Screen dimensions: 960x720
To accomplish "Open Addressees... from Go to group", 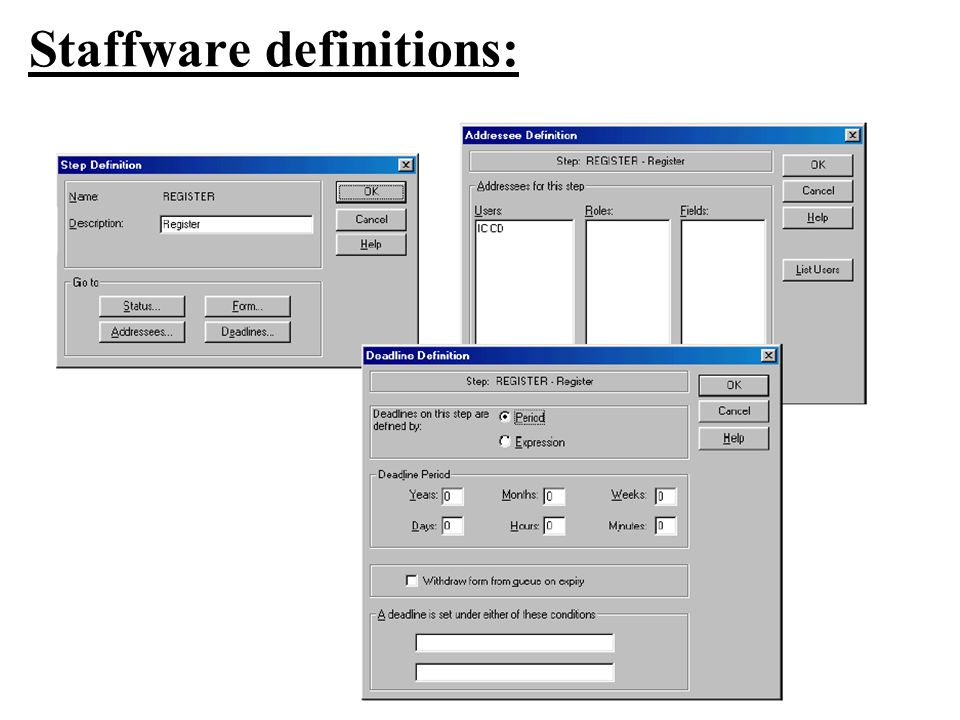I will 141,332.
